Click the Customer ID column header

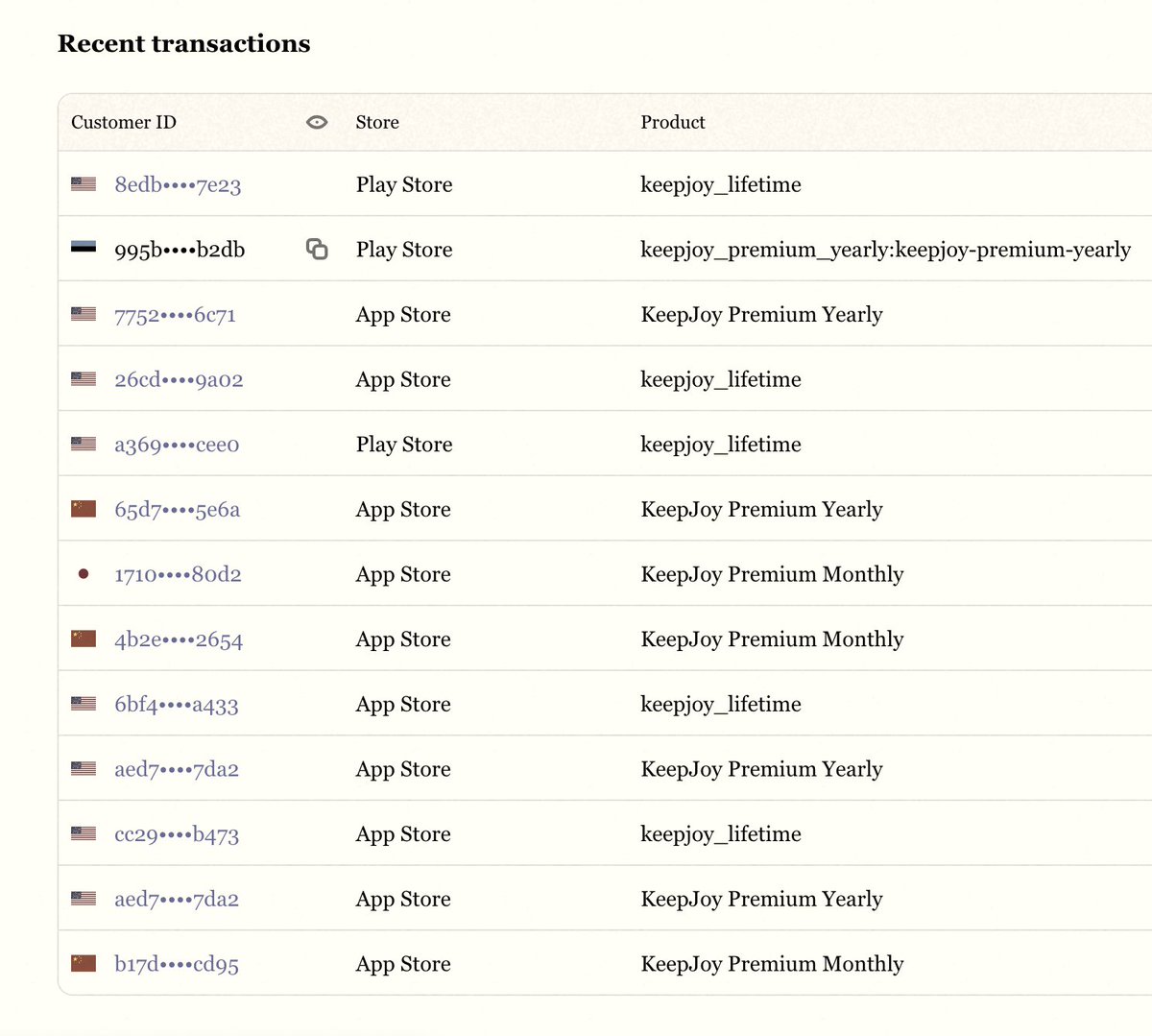[124, 122]
